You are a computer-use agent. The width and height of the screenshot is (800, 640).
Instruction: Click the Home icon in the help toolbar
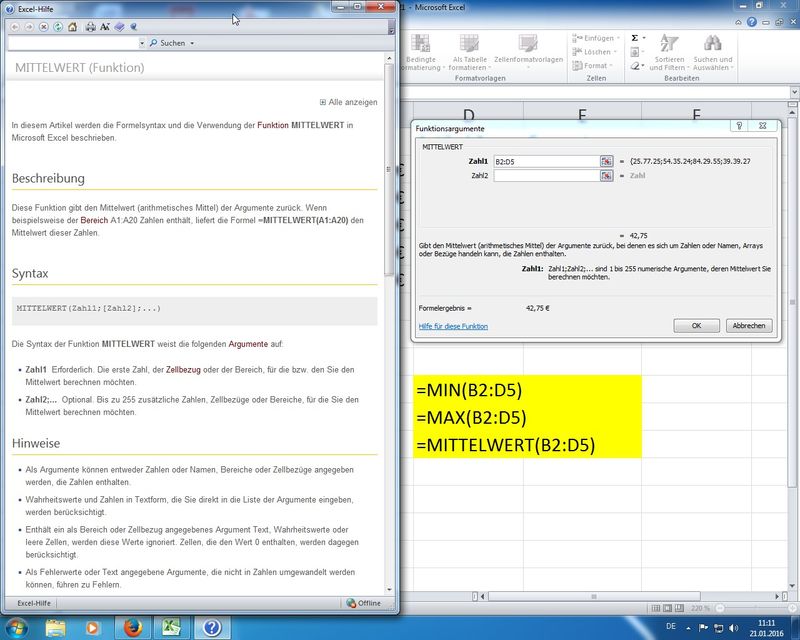pos(72,27)
